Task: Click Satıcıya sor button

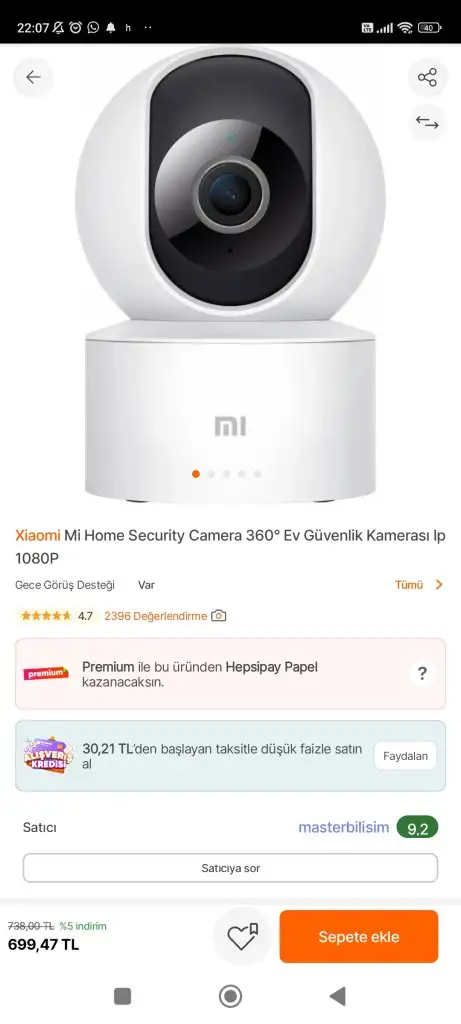Action: tap(230, 868)
